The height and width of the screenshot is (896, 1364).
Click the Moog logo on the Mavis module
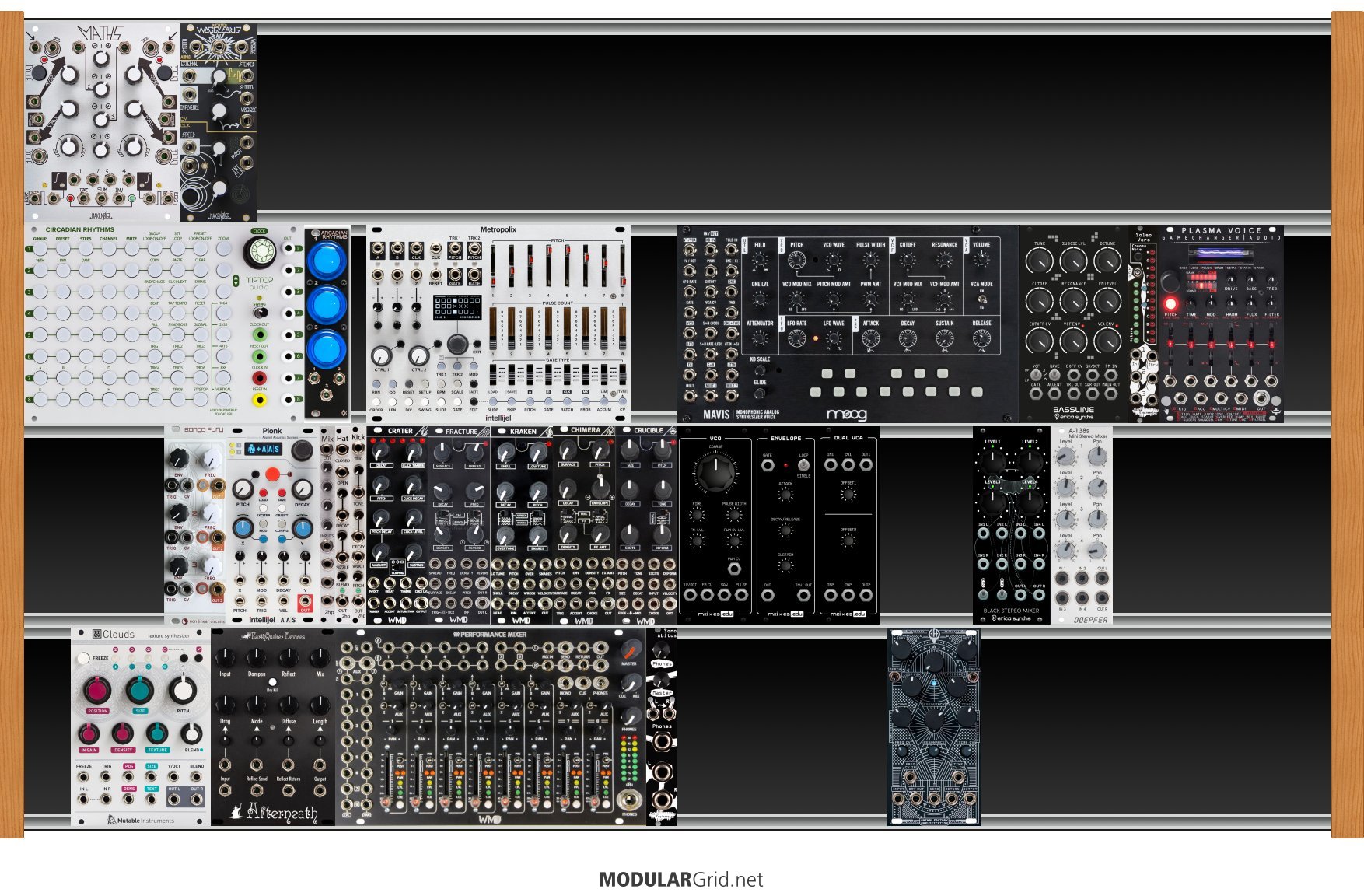pyautogui.click(x=846, y=415)
